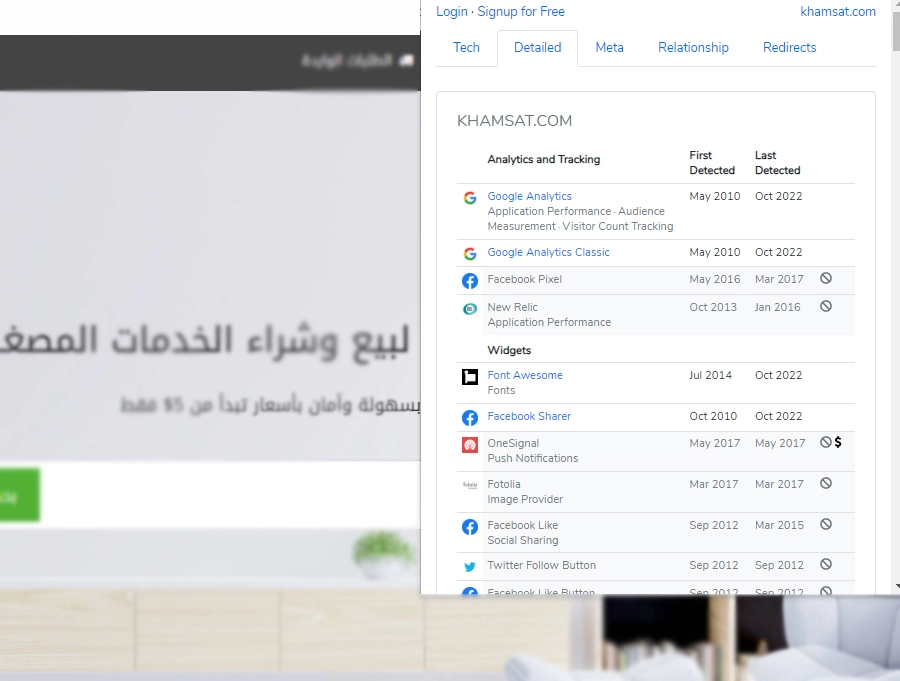Image resolution: width=900 pixels, height=681 pixels.
Task: Click the no-longer-detected icon for Facebook Pixel
Action: tap(826, 278)
